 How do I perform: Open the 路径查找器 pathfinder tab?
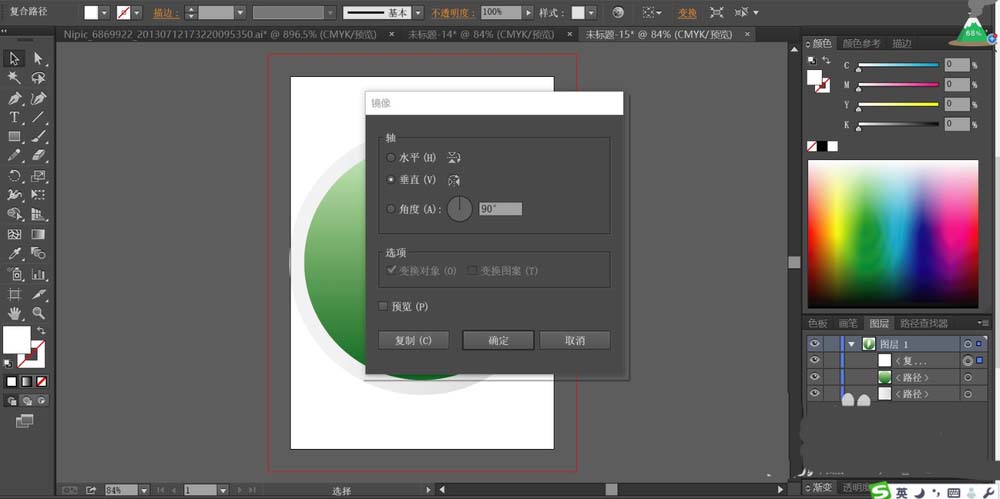coord(923,324)
